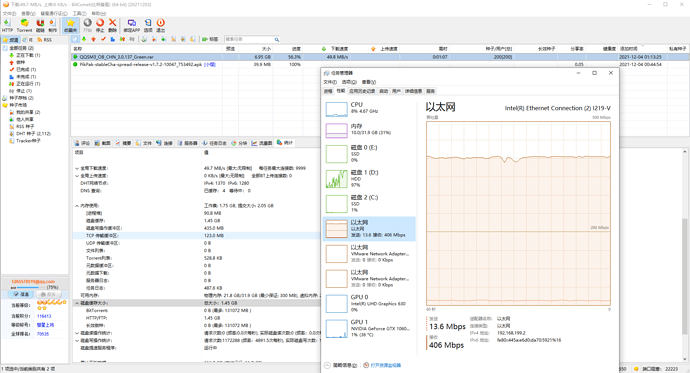
Task: Open the Torrent toolbar button in BitComet
Action: [x=24, y=25]
